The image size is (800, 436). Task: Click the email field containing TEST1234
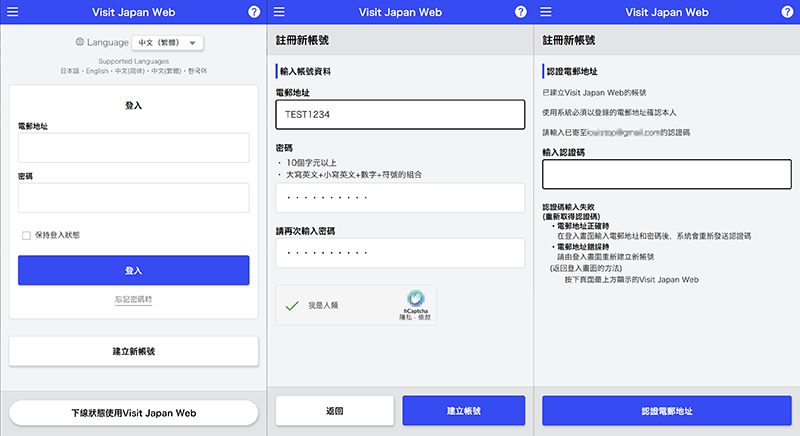point(401,114)
